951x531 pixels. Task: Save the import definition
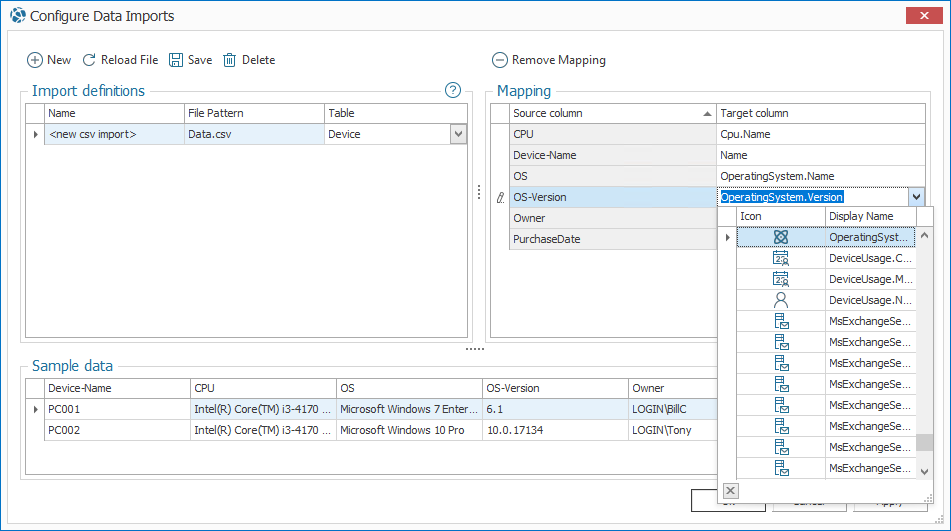190,60
